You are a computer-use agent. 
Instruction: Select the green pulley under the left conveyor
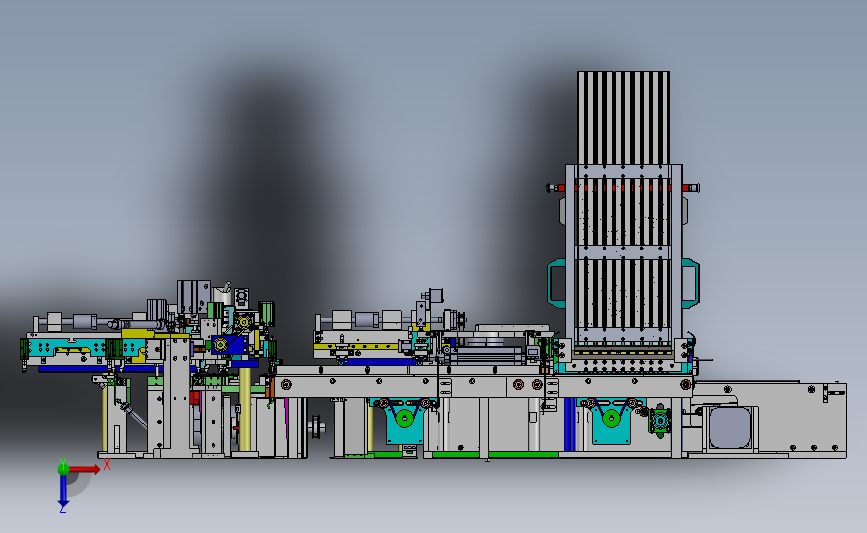(x=405, y=419)
